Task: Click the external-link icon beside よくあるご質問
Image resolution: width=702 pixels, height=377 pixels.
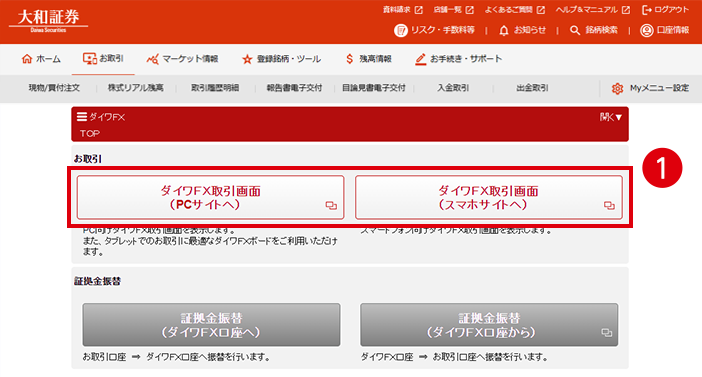Action: [x=541, y=10]
